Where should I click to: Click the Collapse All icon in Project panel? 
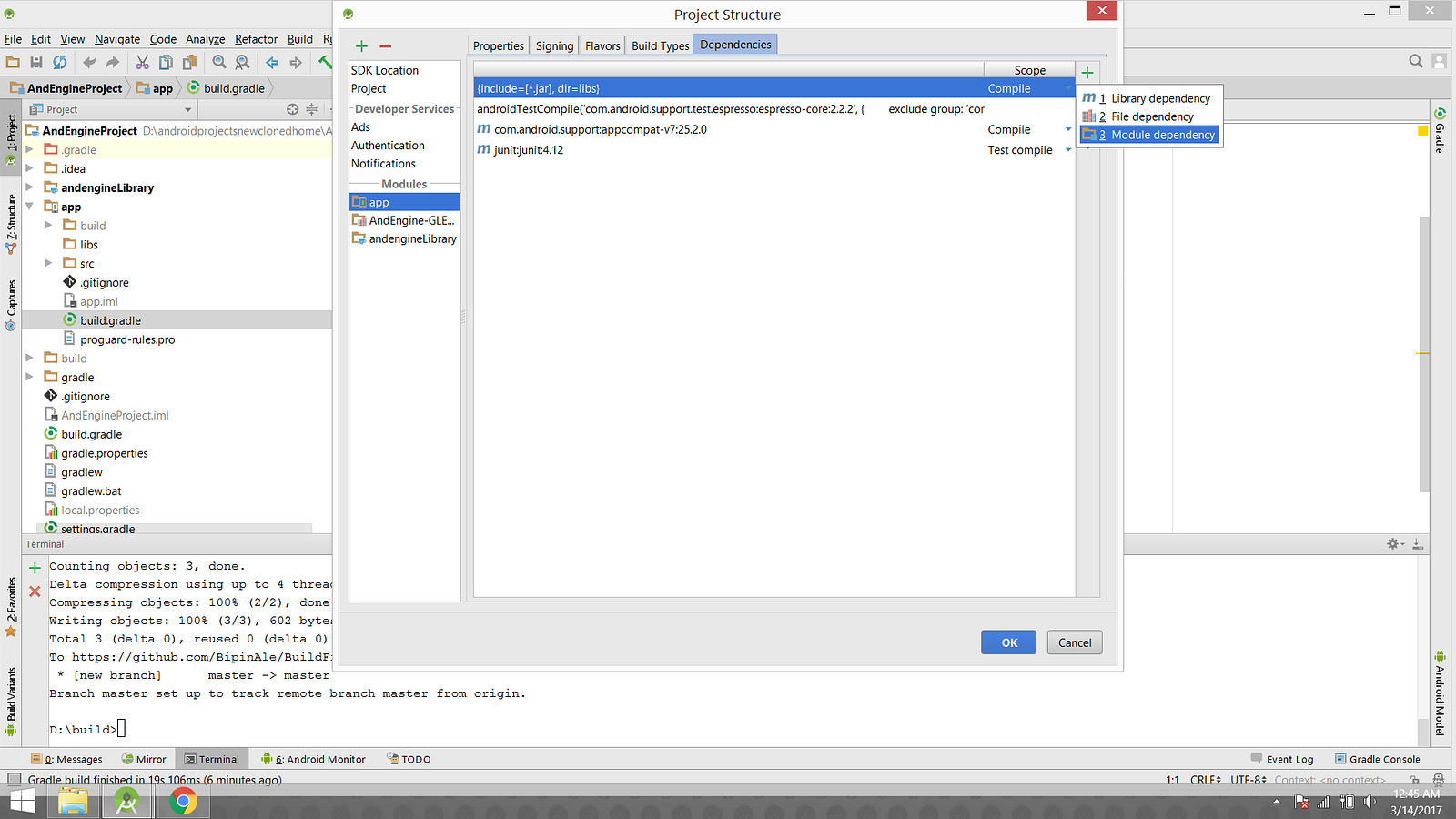click(x=312, y=109)
